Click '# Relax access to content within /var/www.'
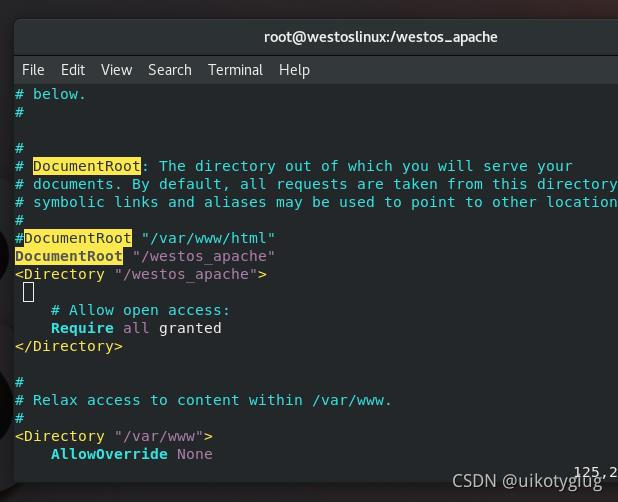Image resolution: width=618 pixels, height=502 pixels. tap(203, 400)
